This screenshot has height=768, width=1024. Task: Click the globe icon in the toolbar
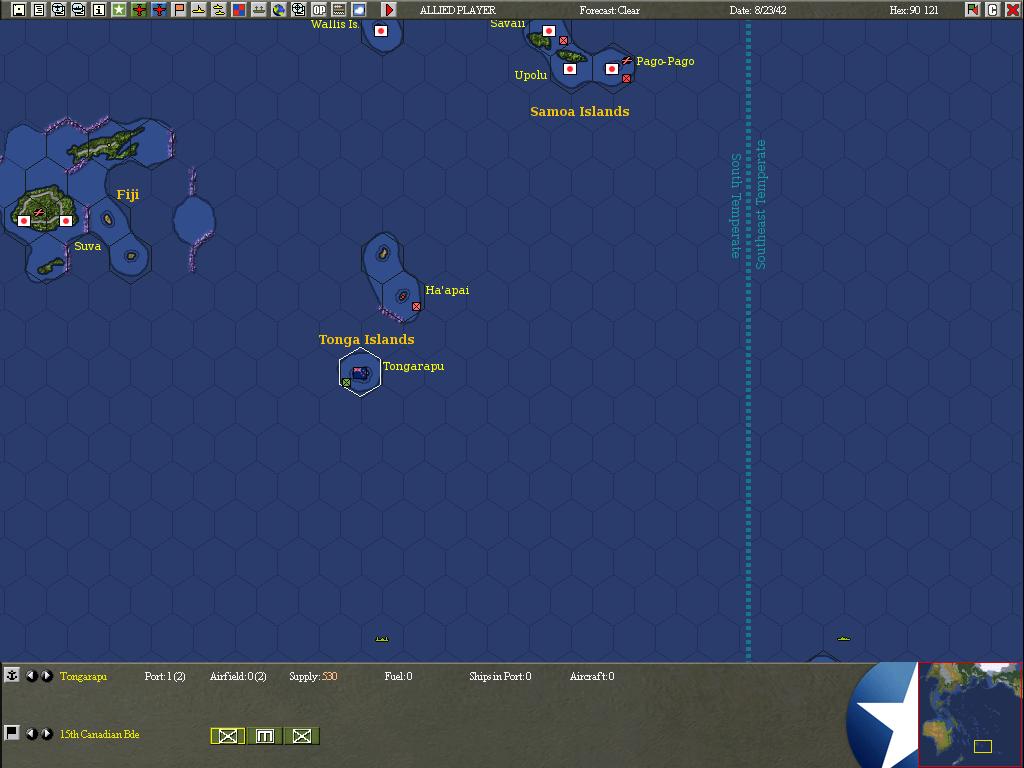[279, 10]
